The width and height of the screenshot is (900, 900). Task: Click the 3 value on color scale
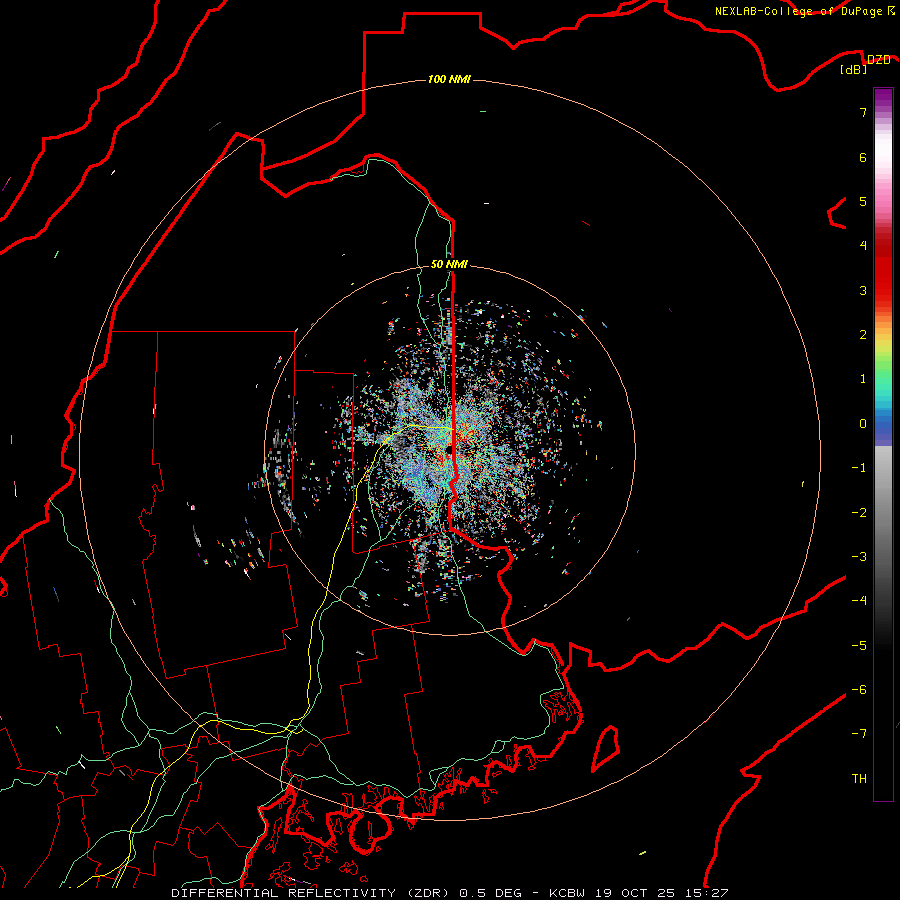[863, 290]
